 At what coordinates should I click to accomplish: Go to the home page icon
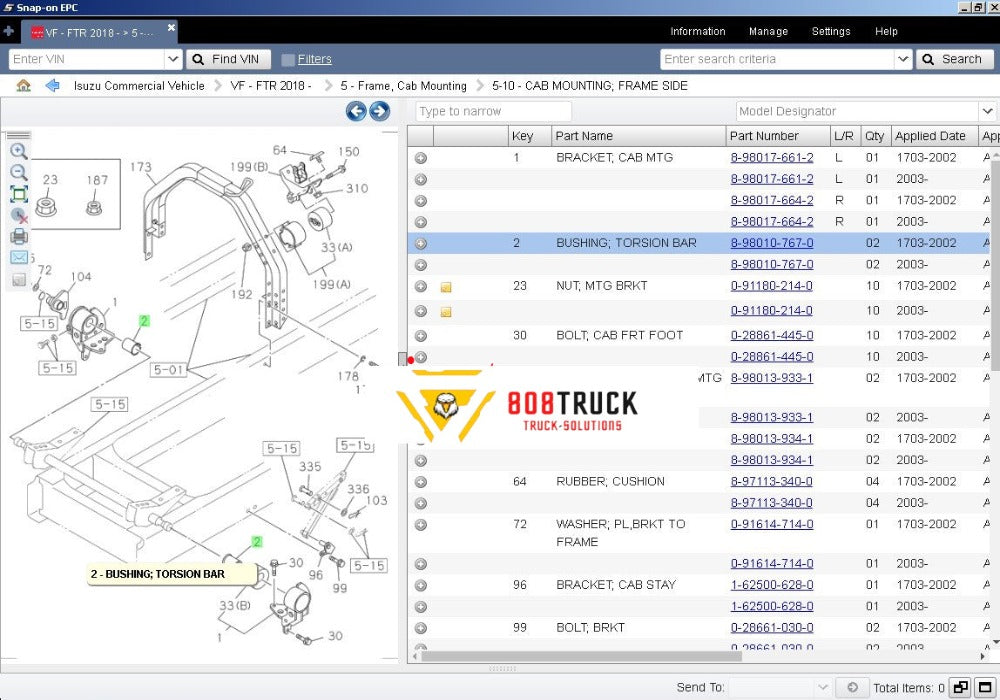pyautogui.click(x=23, y=86)
